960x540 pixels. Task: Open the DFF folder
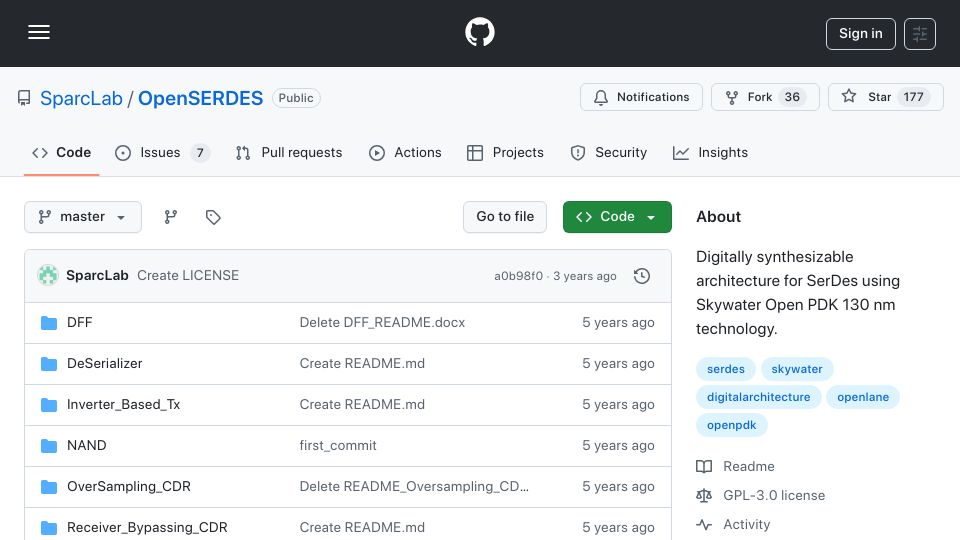(x=80, y=323)
